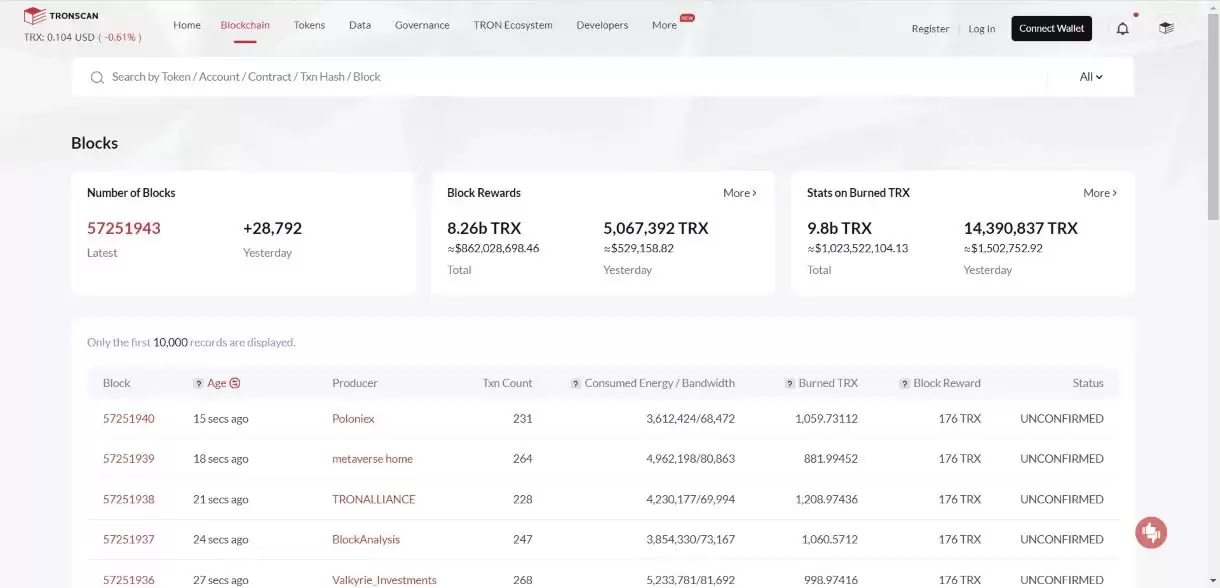Open producer Poloniex details
This screenshot has height=588, width=1220.
pos(353,418)
